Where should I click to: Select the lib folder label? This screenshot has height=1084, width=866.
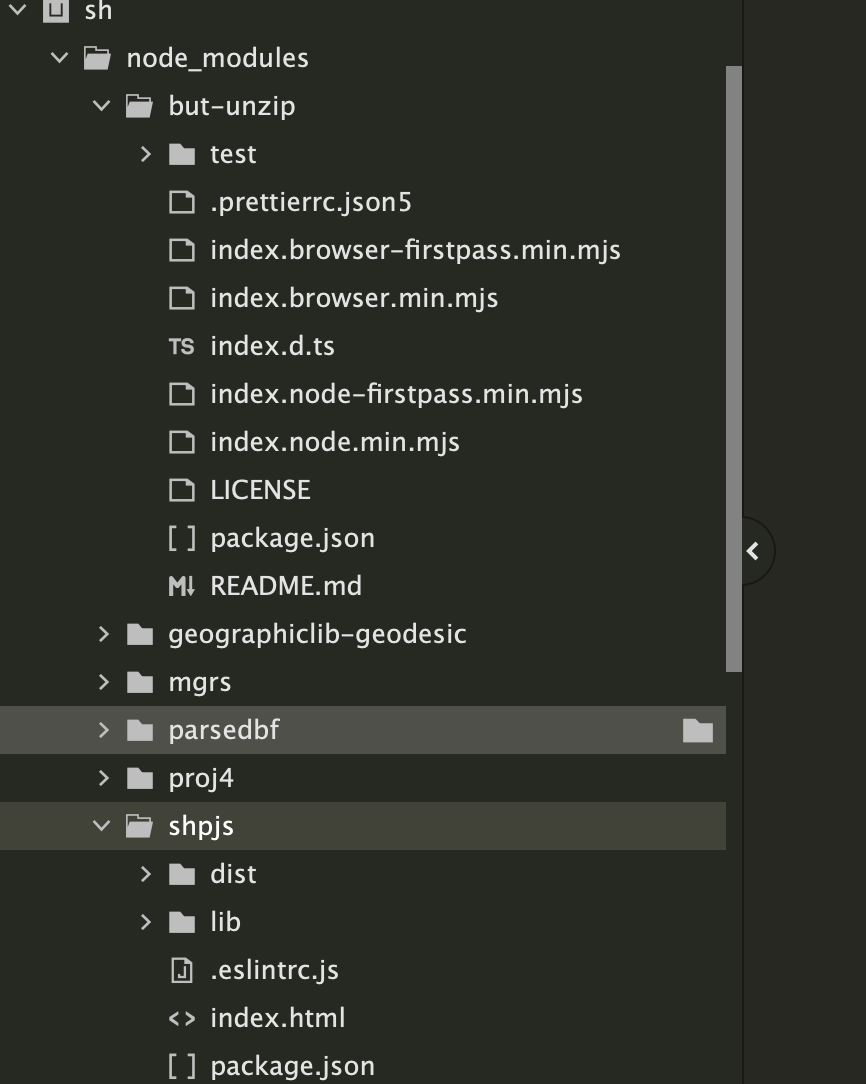coord(226,922)
